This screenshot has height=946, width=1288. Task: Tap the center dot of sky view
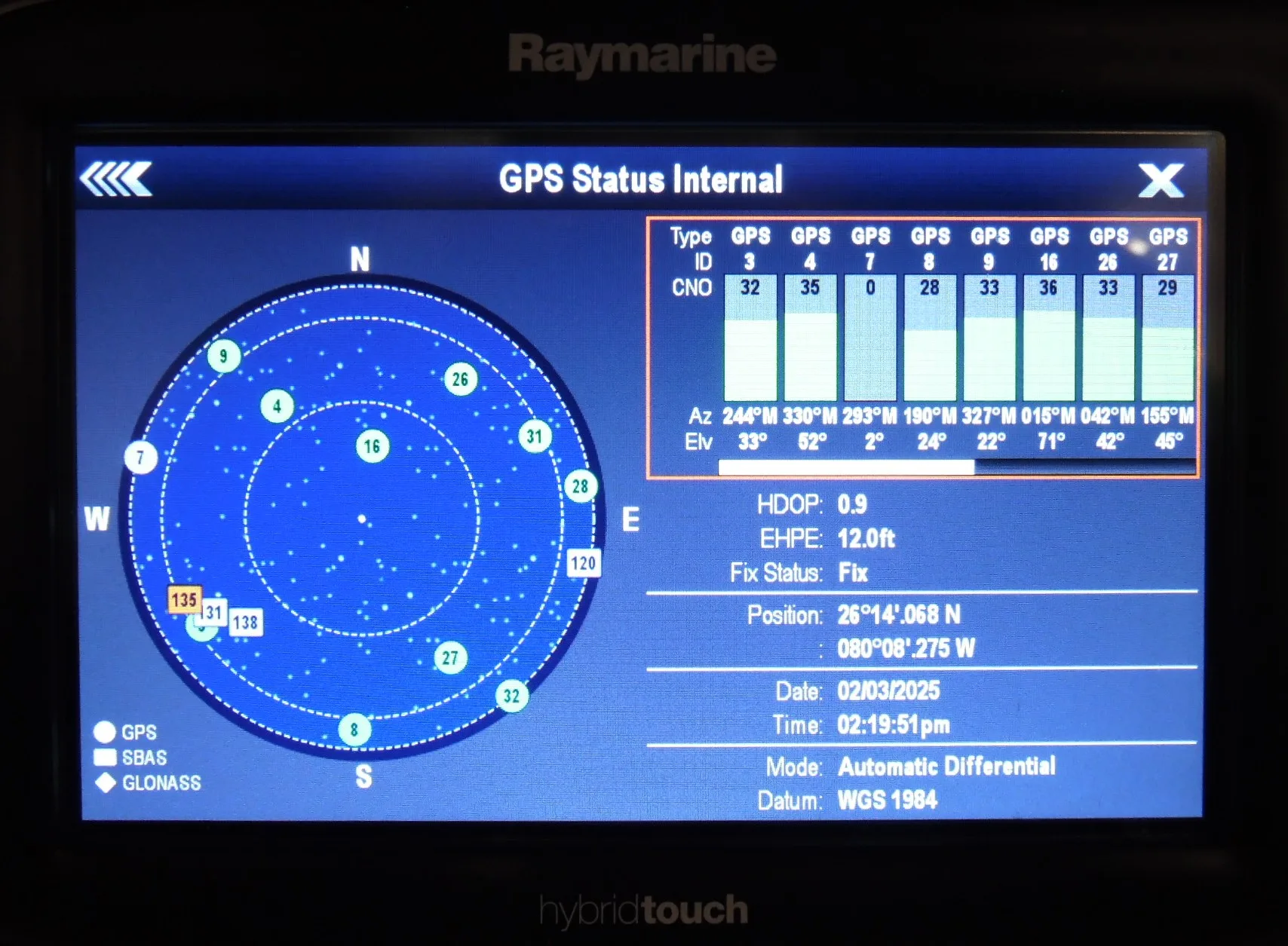click(362, 519)
